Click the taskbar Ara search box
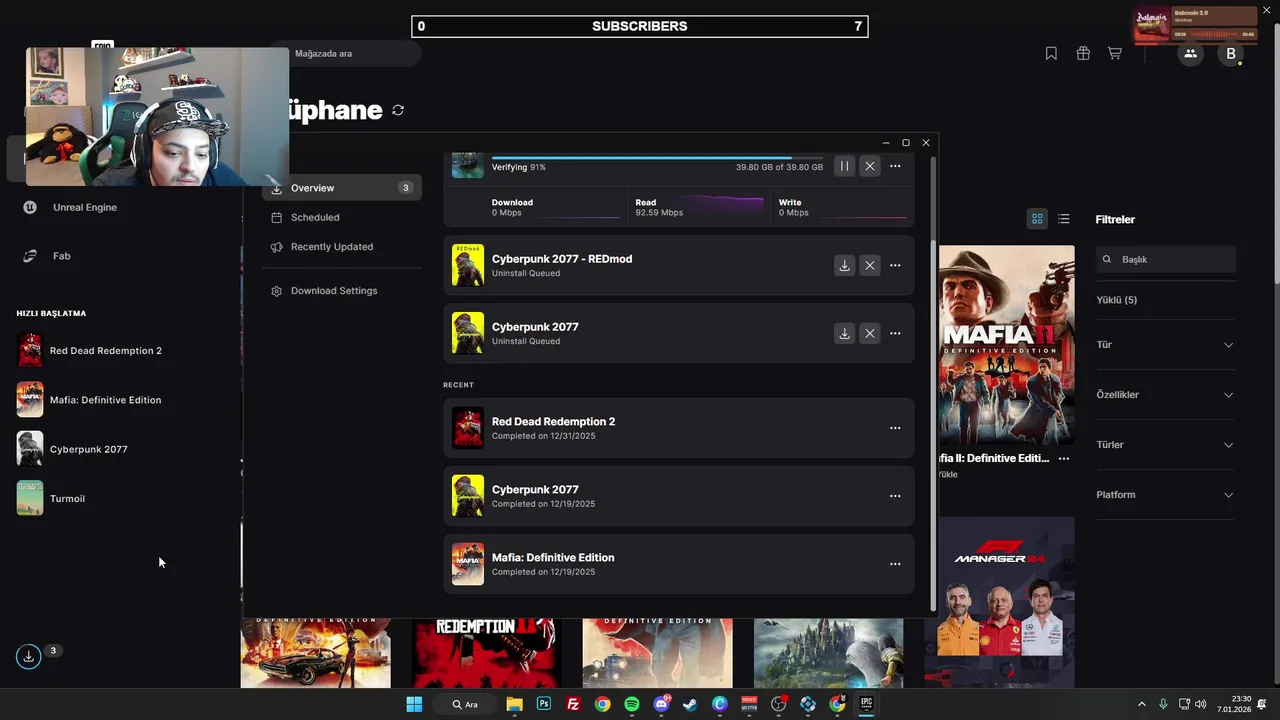The height and width of the screenshot is (720, 1280). point(465,704)
